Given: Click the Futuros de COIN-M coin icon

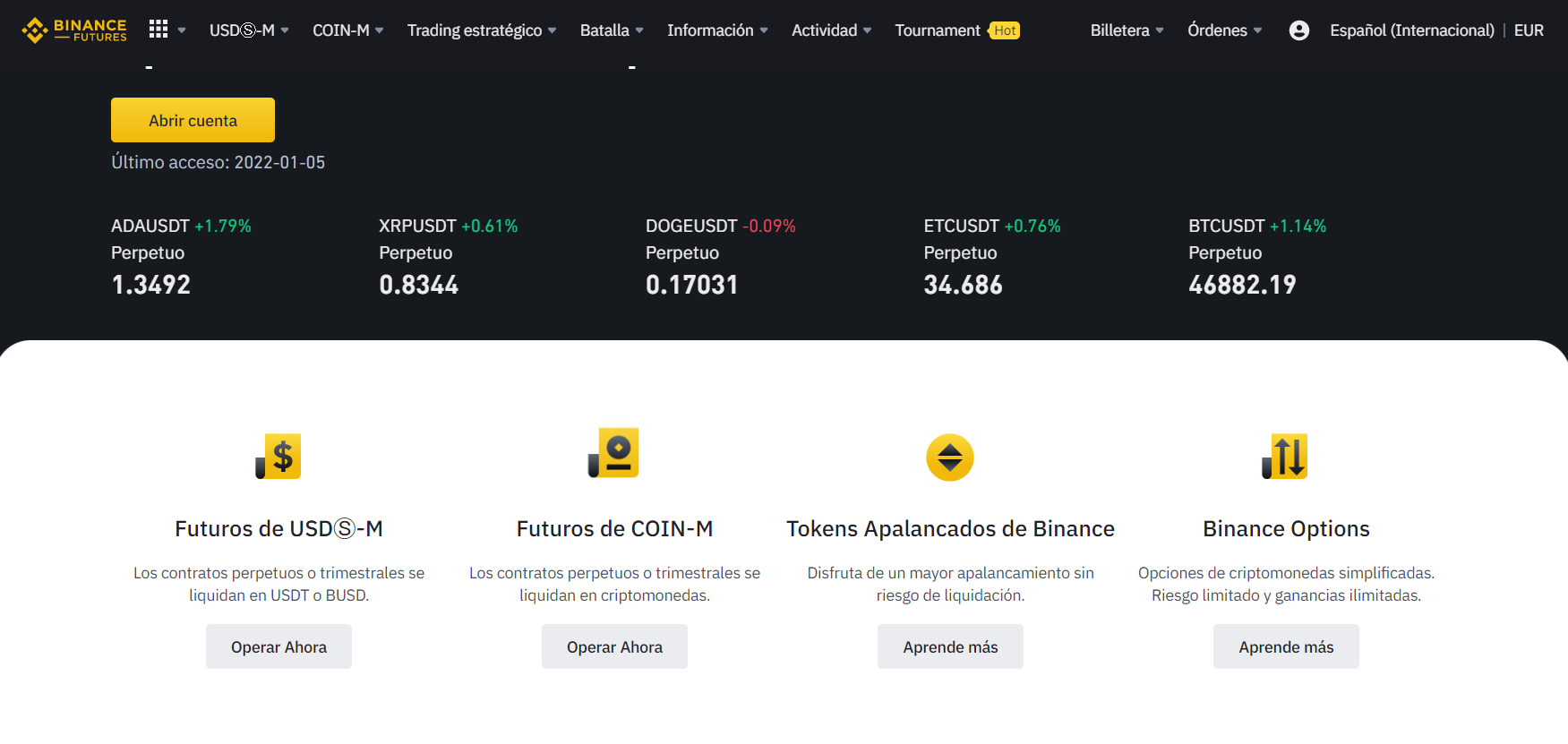Looking at the screenshot, I should (614, 453).
